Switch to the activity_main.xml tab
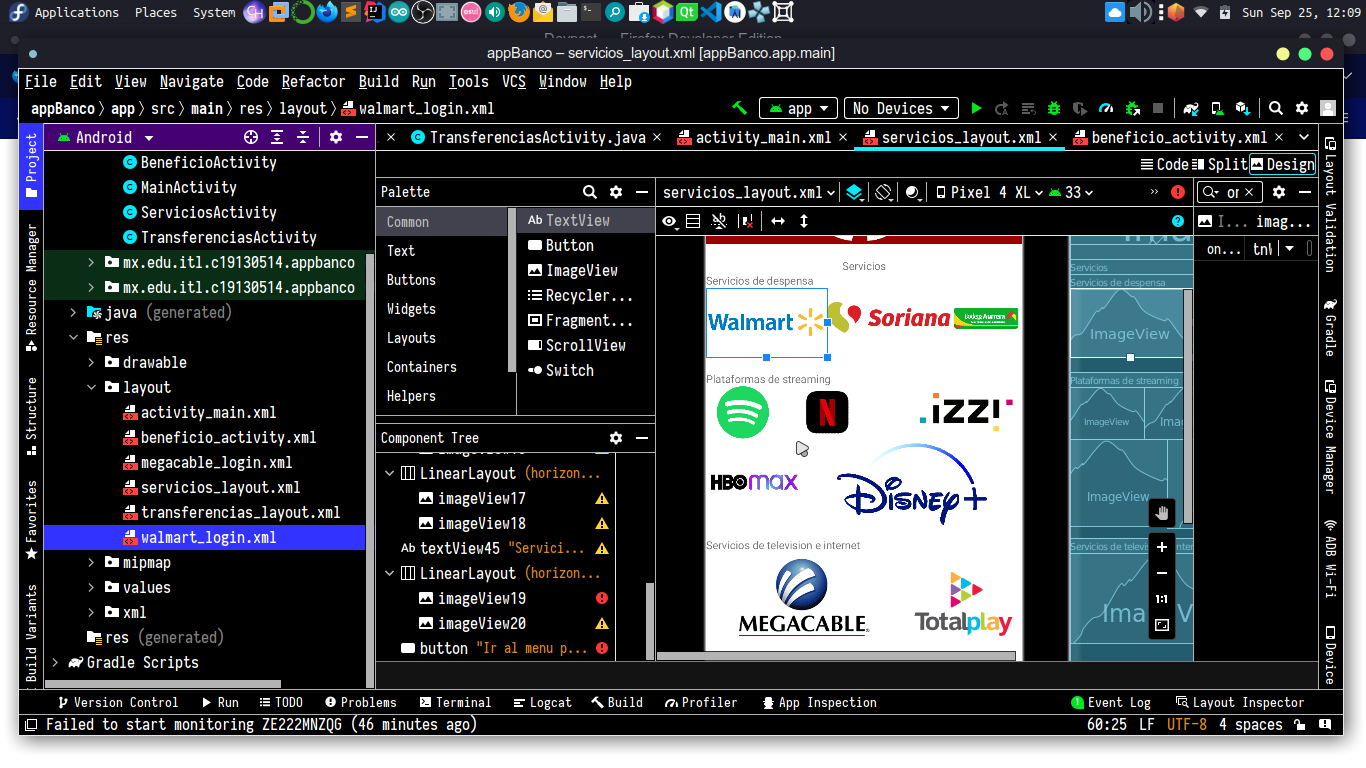 pos(763,137)
